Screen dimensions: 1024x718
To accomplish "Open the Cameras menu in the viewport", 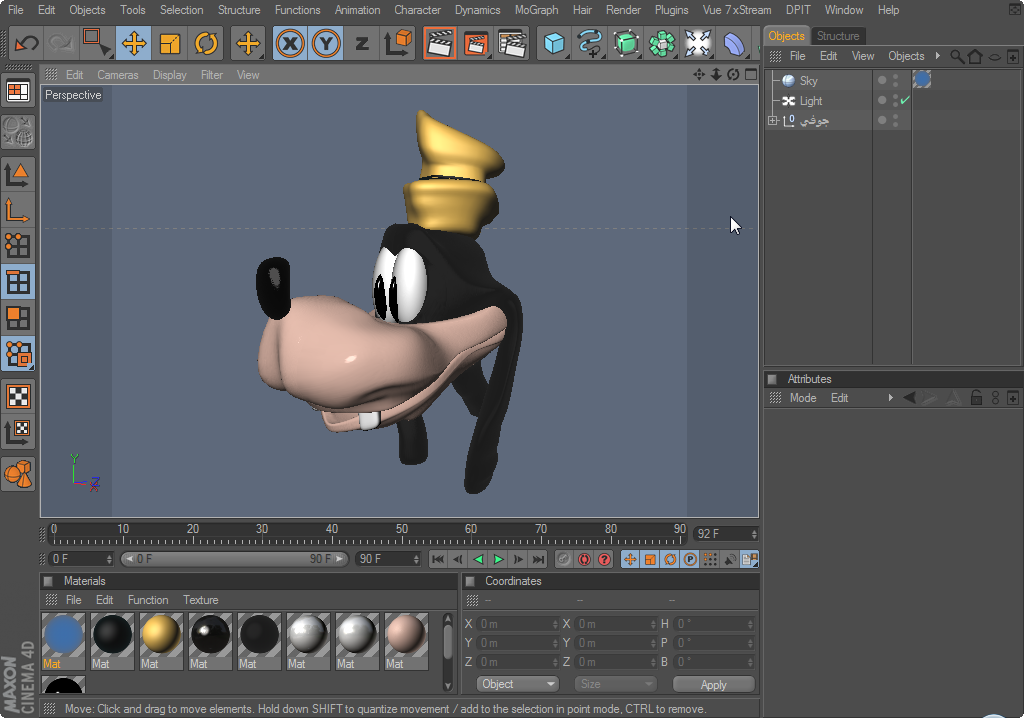I will (118, 75).
